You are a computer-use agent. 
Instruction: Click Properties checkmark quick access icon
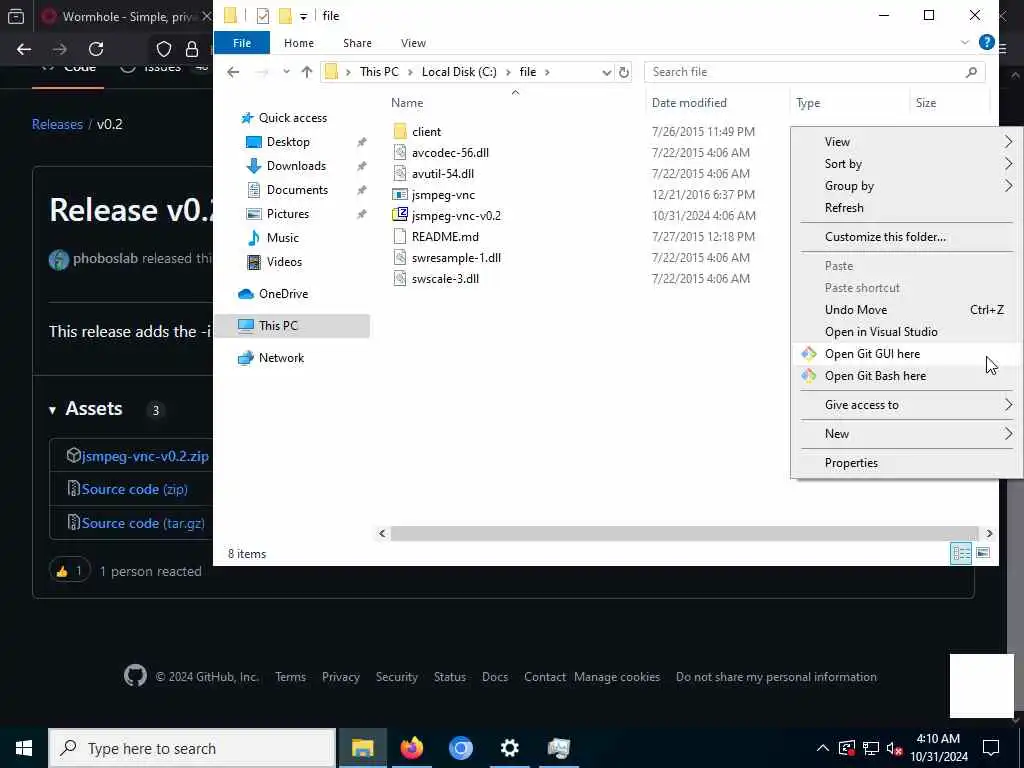(x=263, y=16)
